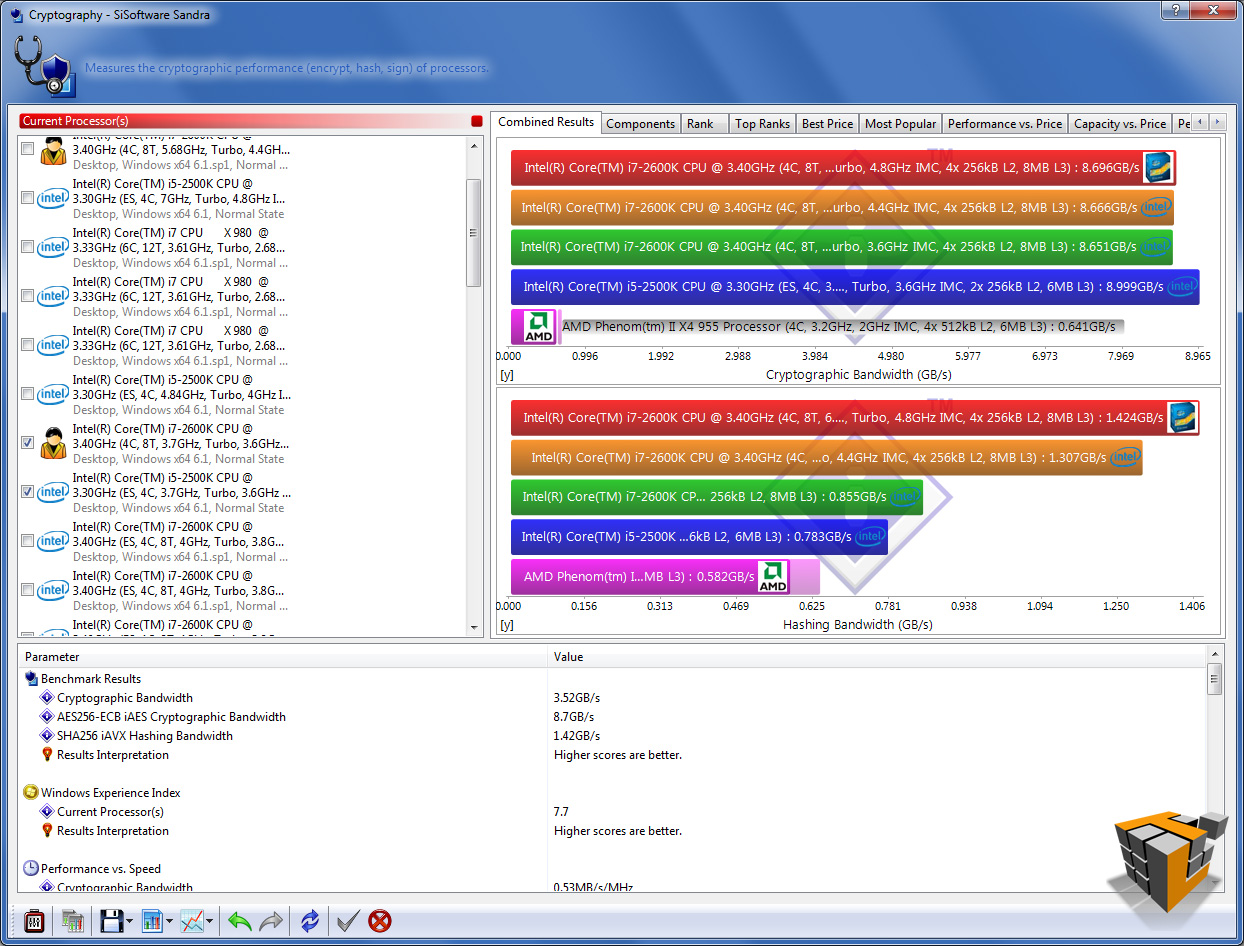Check the i5-2500K 7GHz processor checkbox
The height and width of the screenshot is (946, 1244).
(x=27, y=198)
